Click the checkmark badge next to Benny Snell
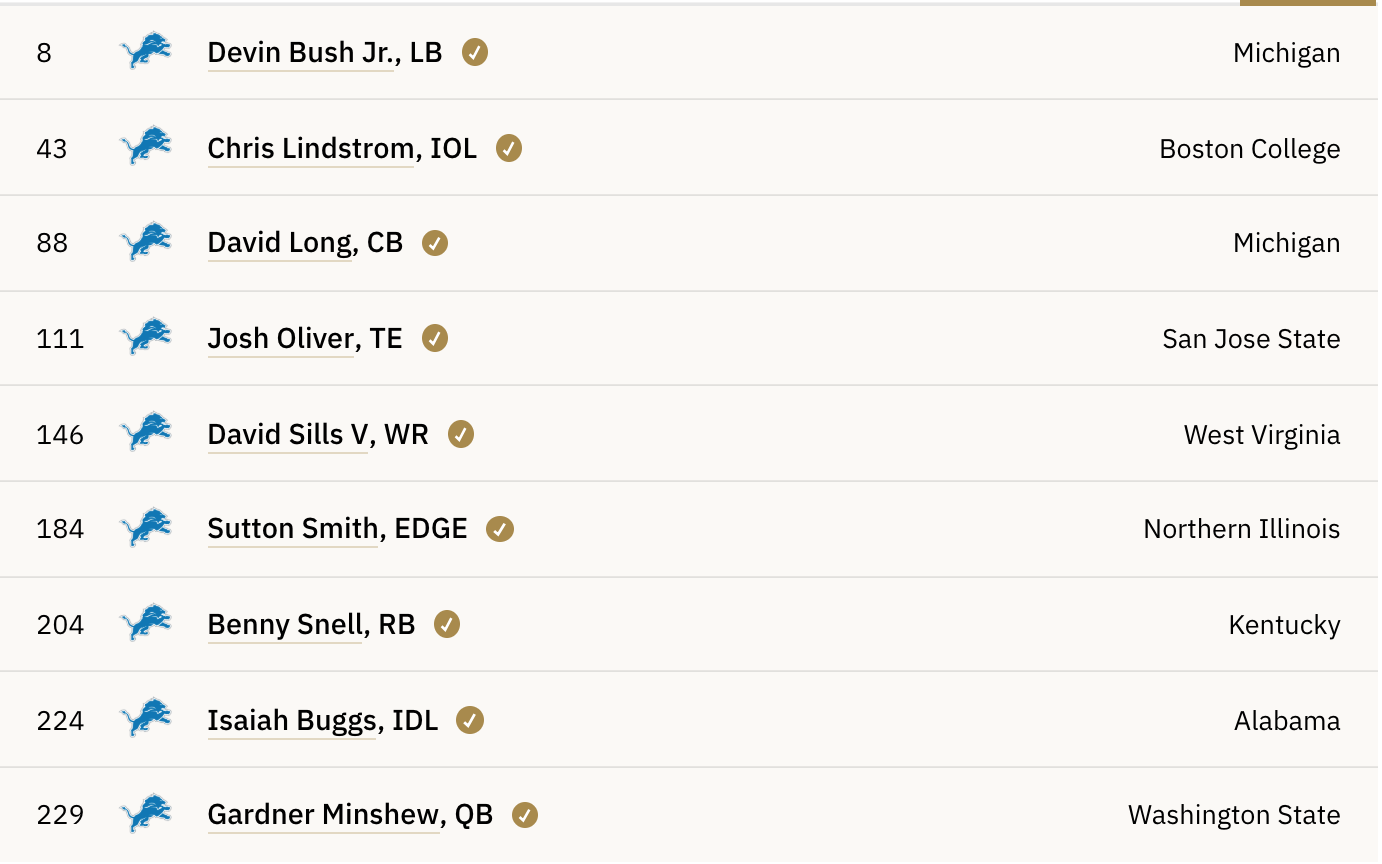This screenshot has width=1382, height=864. 447,624
